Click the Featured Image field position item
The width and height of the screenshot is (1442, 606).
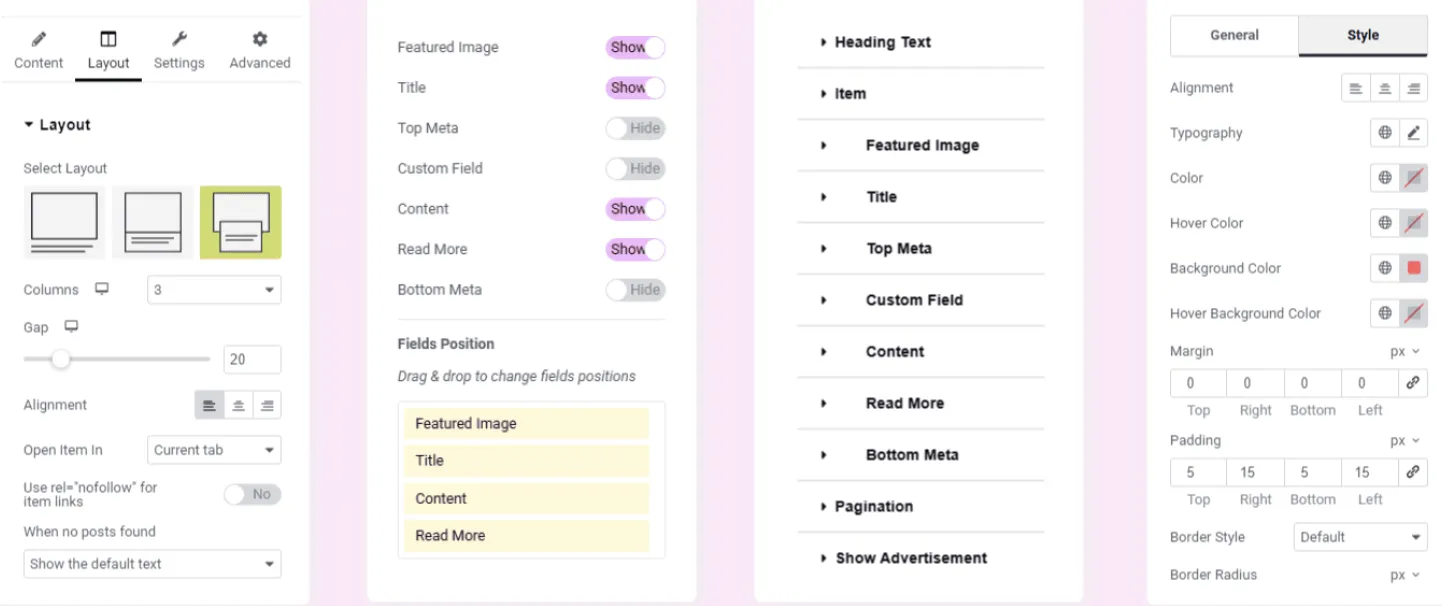(527, 423)
